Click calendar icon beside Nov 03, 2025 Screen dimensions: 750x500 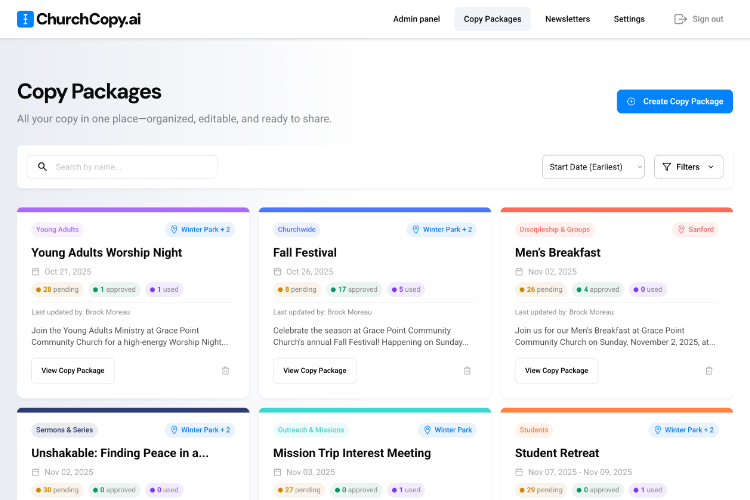point(277,472)
